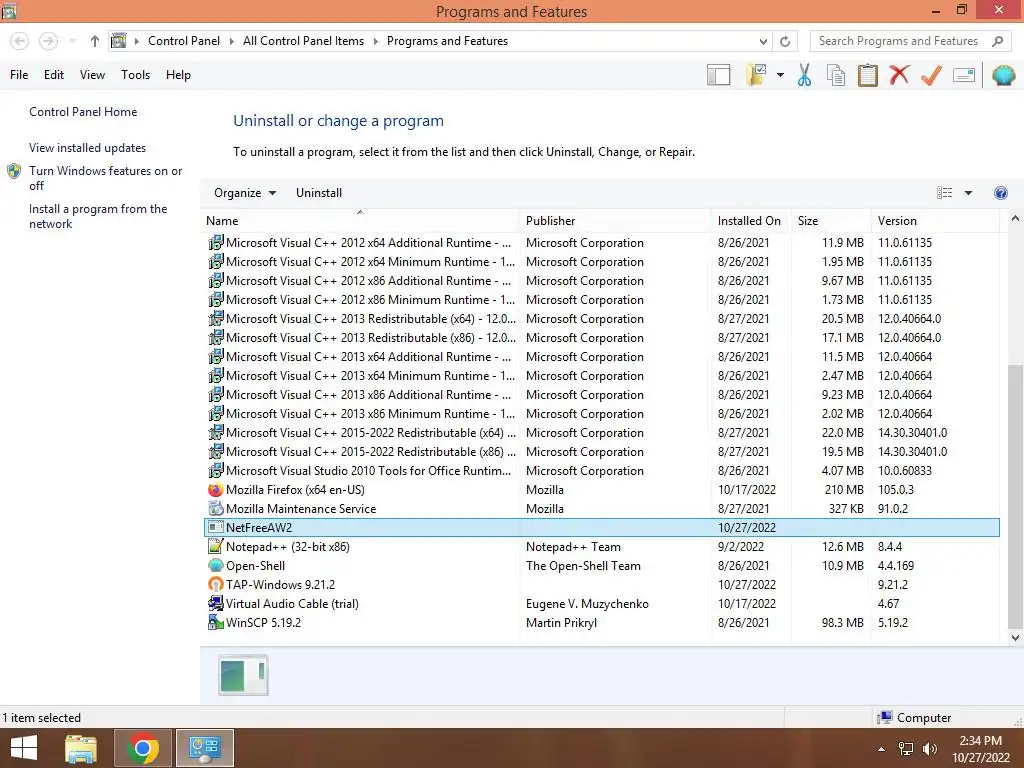The height and width of the screenshot is (768, 1024).
Task: Select Microsoft Visual C++ 2013 Redistributable (x86) row
Action: 601,338
